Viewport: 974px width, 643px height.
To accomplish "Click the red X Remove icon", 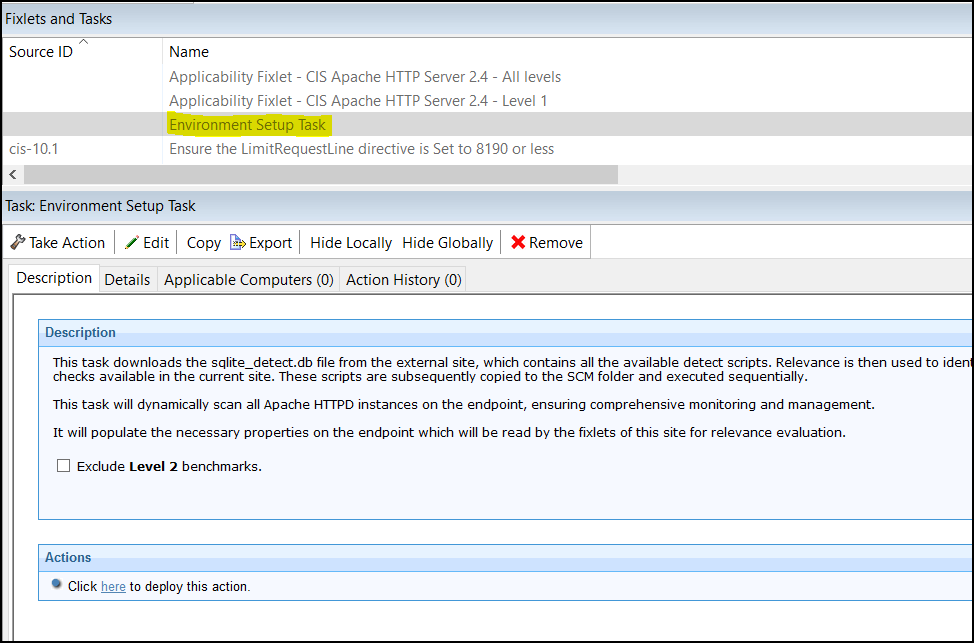I will pyautogui.click(x=520, y=242).
